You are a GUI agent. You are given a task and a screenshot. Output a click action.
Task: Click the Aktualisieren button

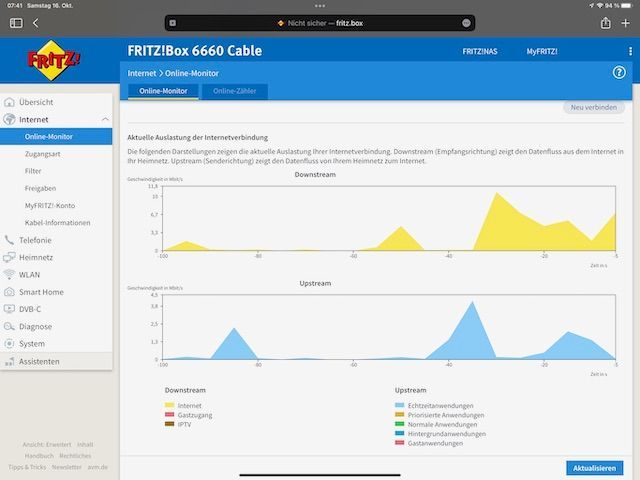(x=594, y=468)
